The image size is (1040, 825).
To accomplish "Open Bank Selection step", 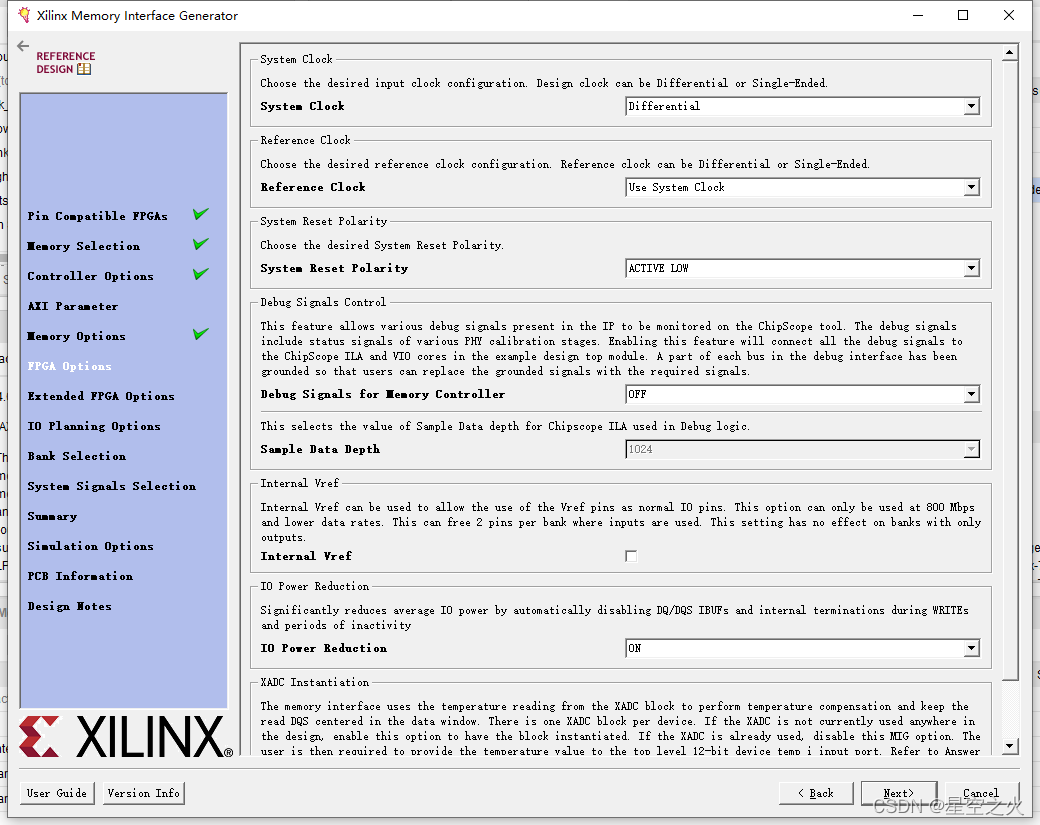I will click(x=77, y=456).
